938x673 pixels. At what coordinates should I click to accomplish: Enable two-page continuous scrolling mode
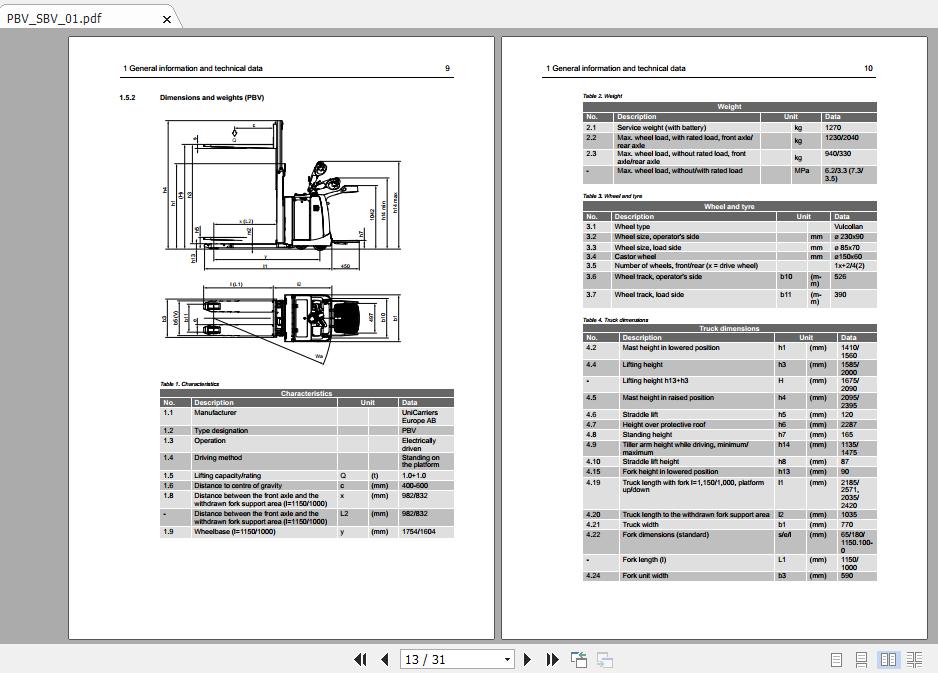[916, 660]
